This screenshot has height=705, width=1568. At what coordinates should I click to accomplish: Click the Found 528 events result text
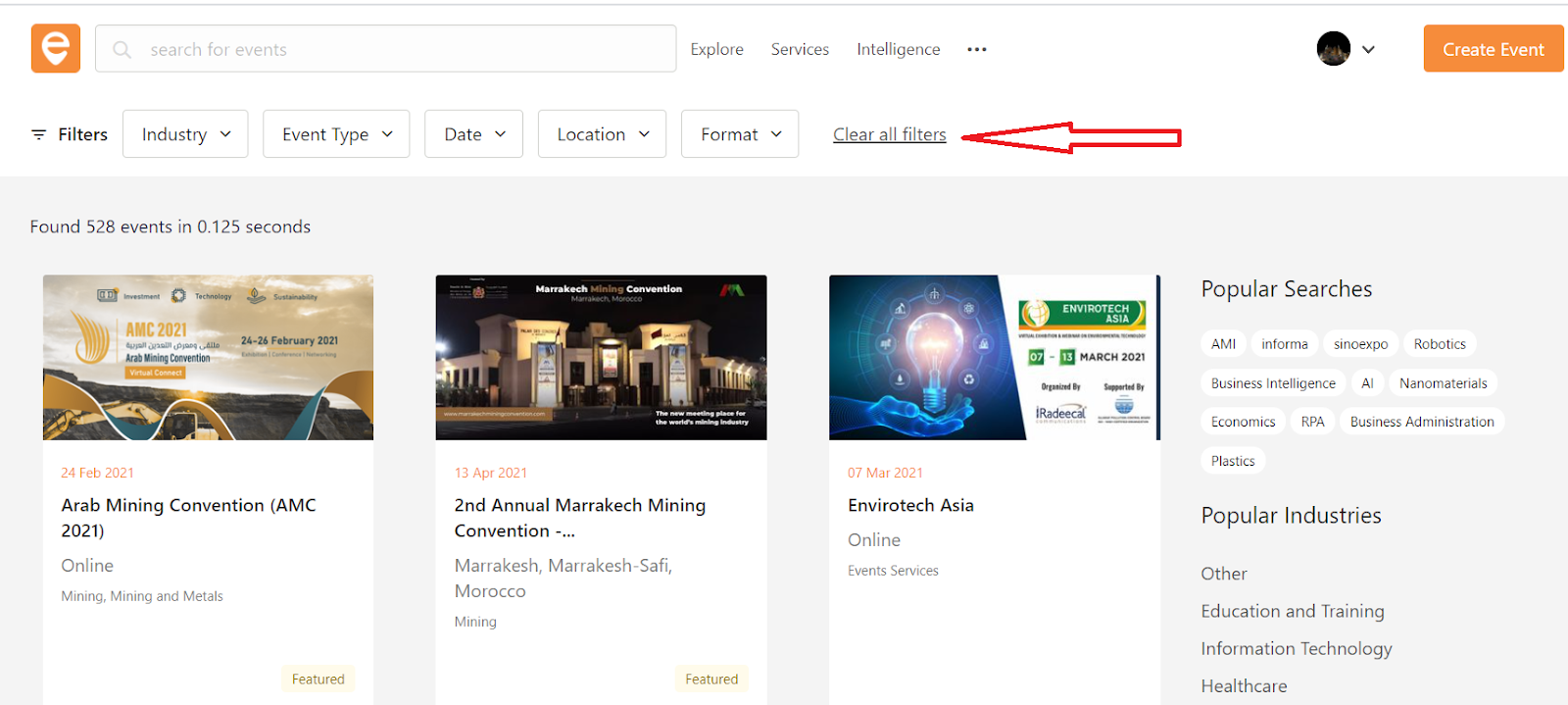(x=170, y=227)
